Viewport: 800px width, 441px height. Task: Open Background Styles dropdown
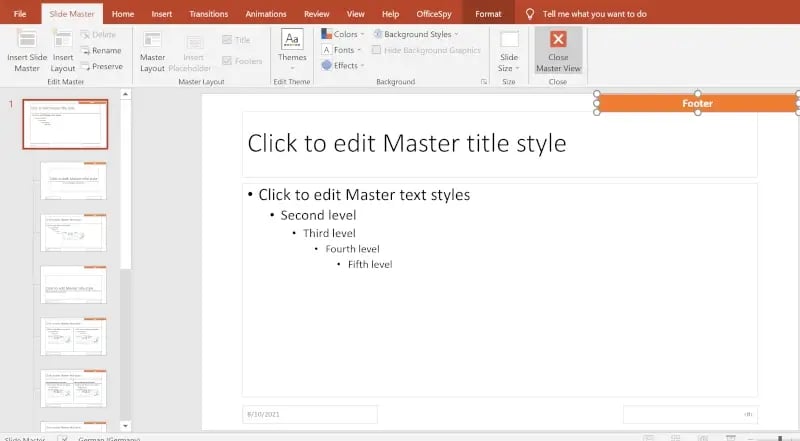pos(415,34)
